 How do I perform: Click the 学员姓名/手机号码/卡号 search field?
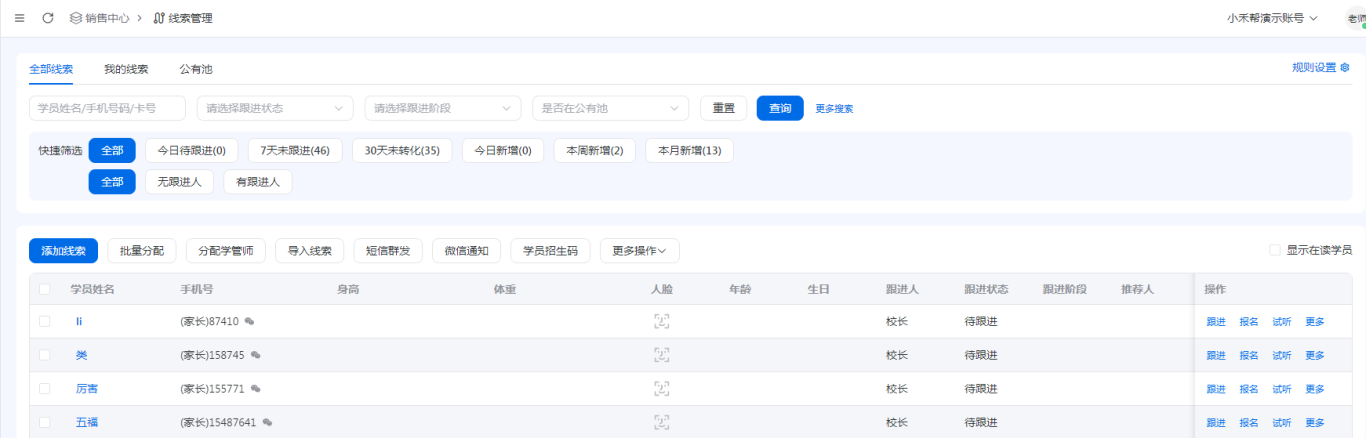tap(107, 108)
